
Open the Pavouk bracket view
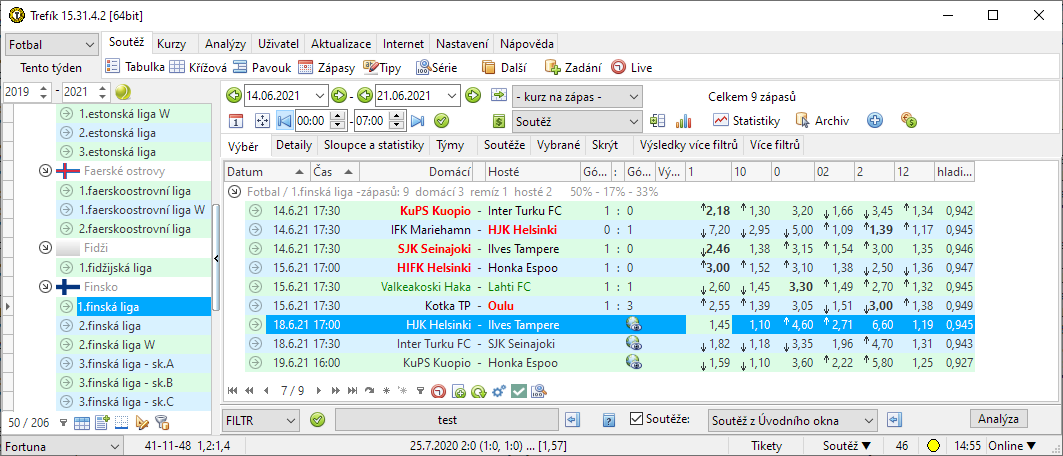[x=262, y=67]
